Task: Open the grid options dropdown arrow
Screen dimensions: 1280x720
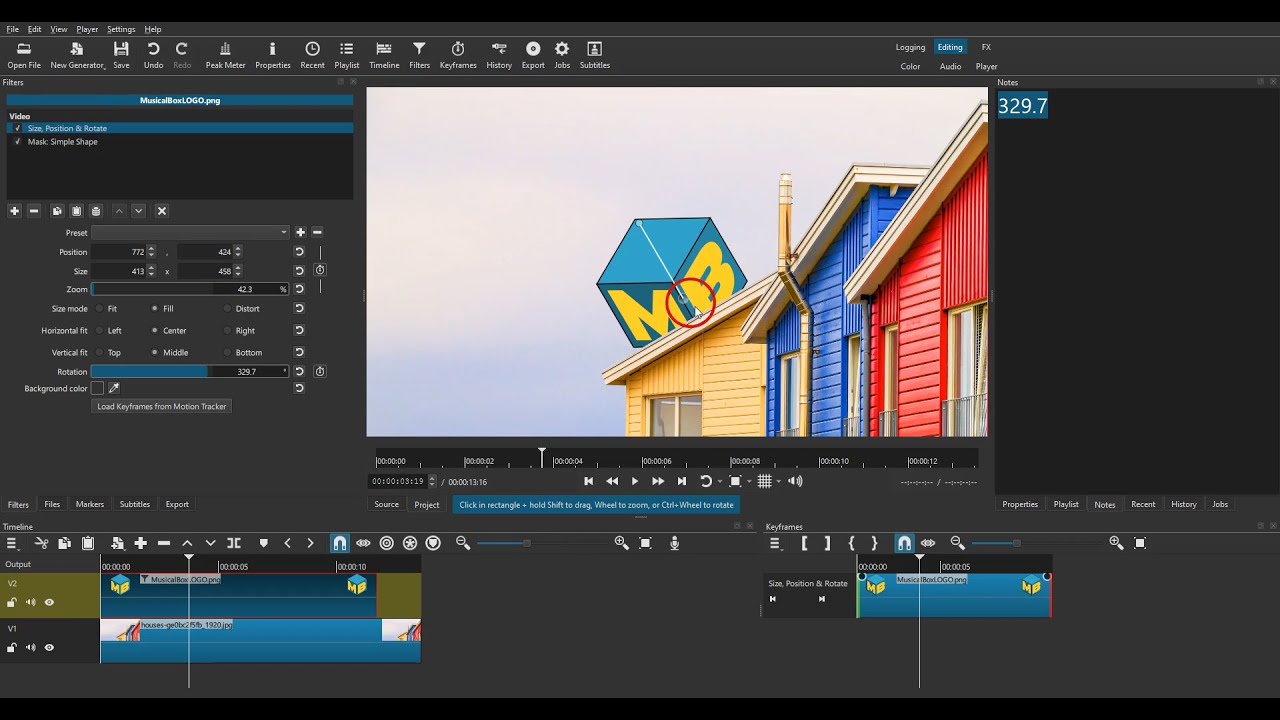Action: (778, 482)
